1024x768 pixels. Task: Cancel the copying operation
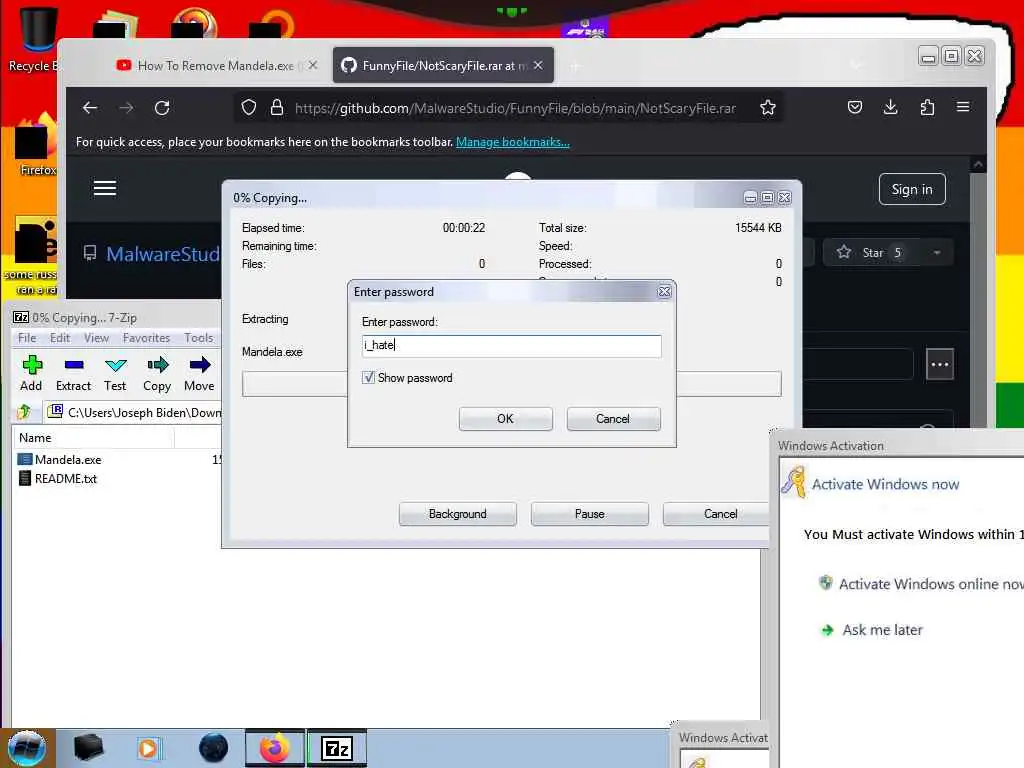(x=716, y=514)
